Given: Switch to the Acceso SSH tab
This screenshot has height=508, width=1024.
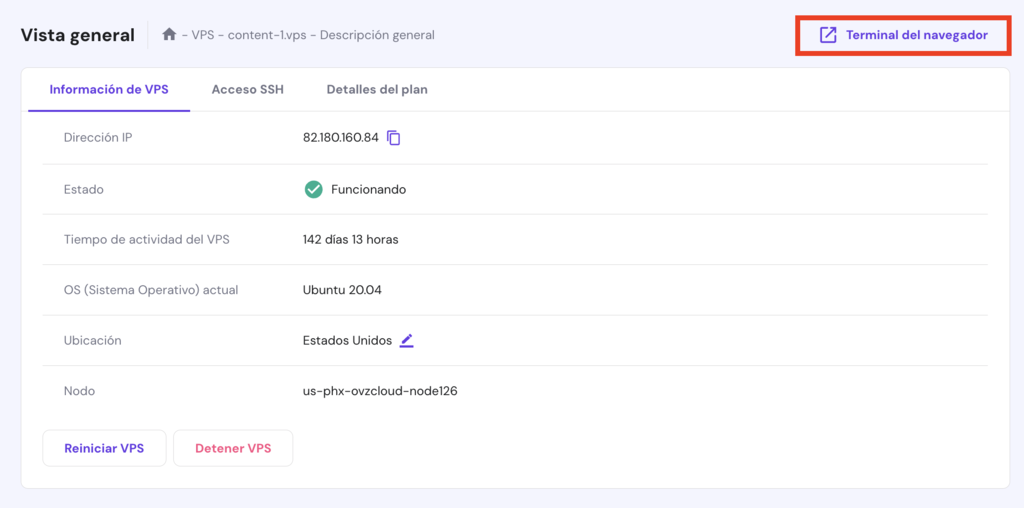Looking at the screenshot, I should [x=247, y=89].
